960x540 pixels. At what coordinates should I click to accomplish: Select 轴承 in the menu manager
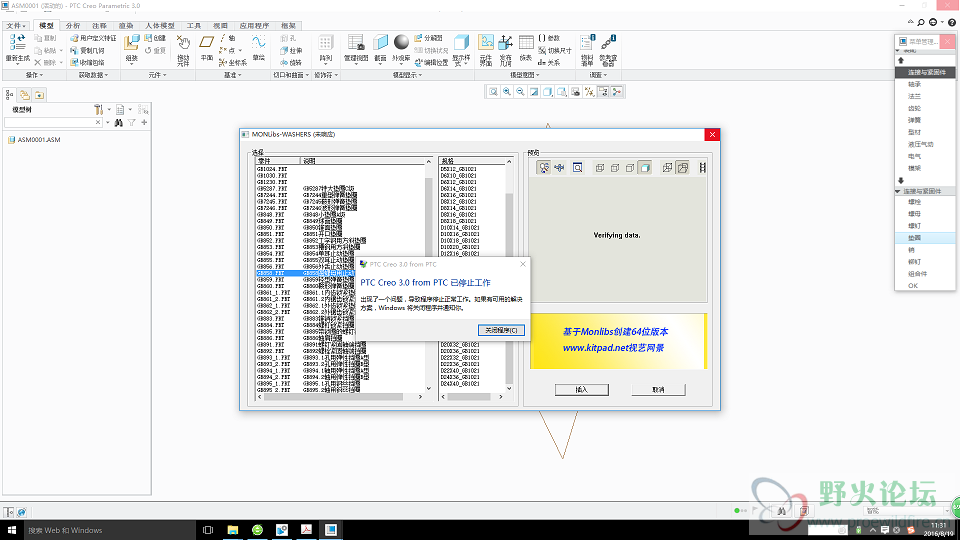(914, 84)
